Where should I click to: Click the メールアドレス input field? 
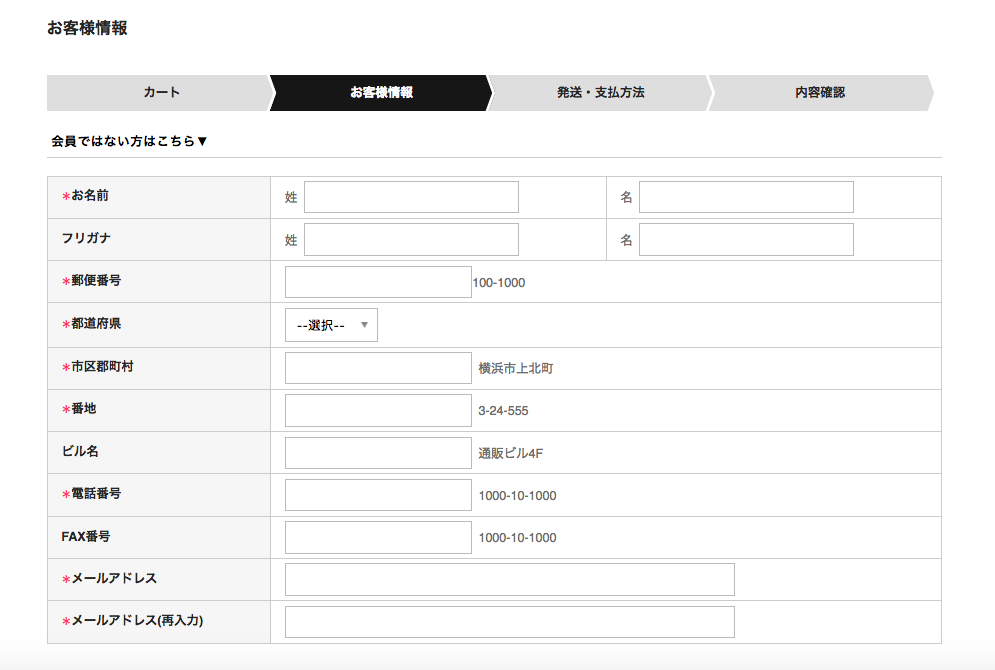pyautogui.click(x=510, y=579)
